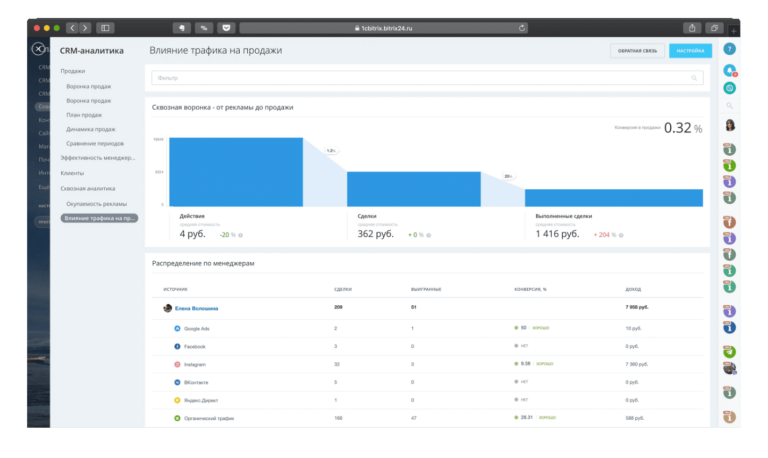Click the search magnifier in right sidebar
This screenshot has width=768, height=458.
(729, 106)
